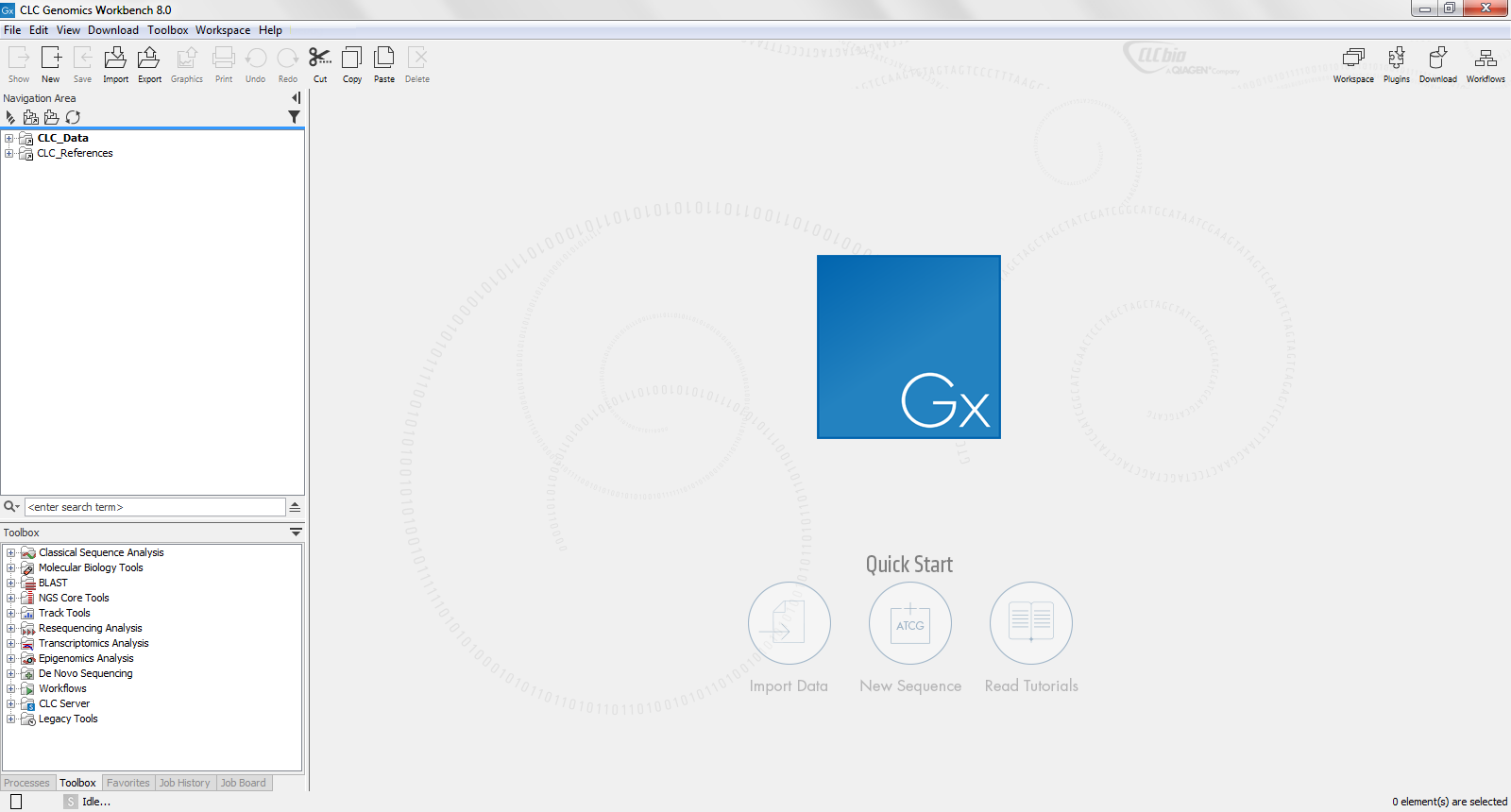Switch to the Job Board tab
Screen dimensions: 1511x812
tap(244, 783)
